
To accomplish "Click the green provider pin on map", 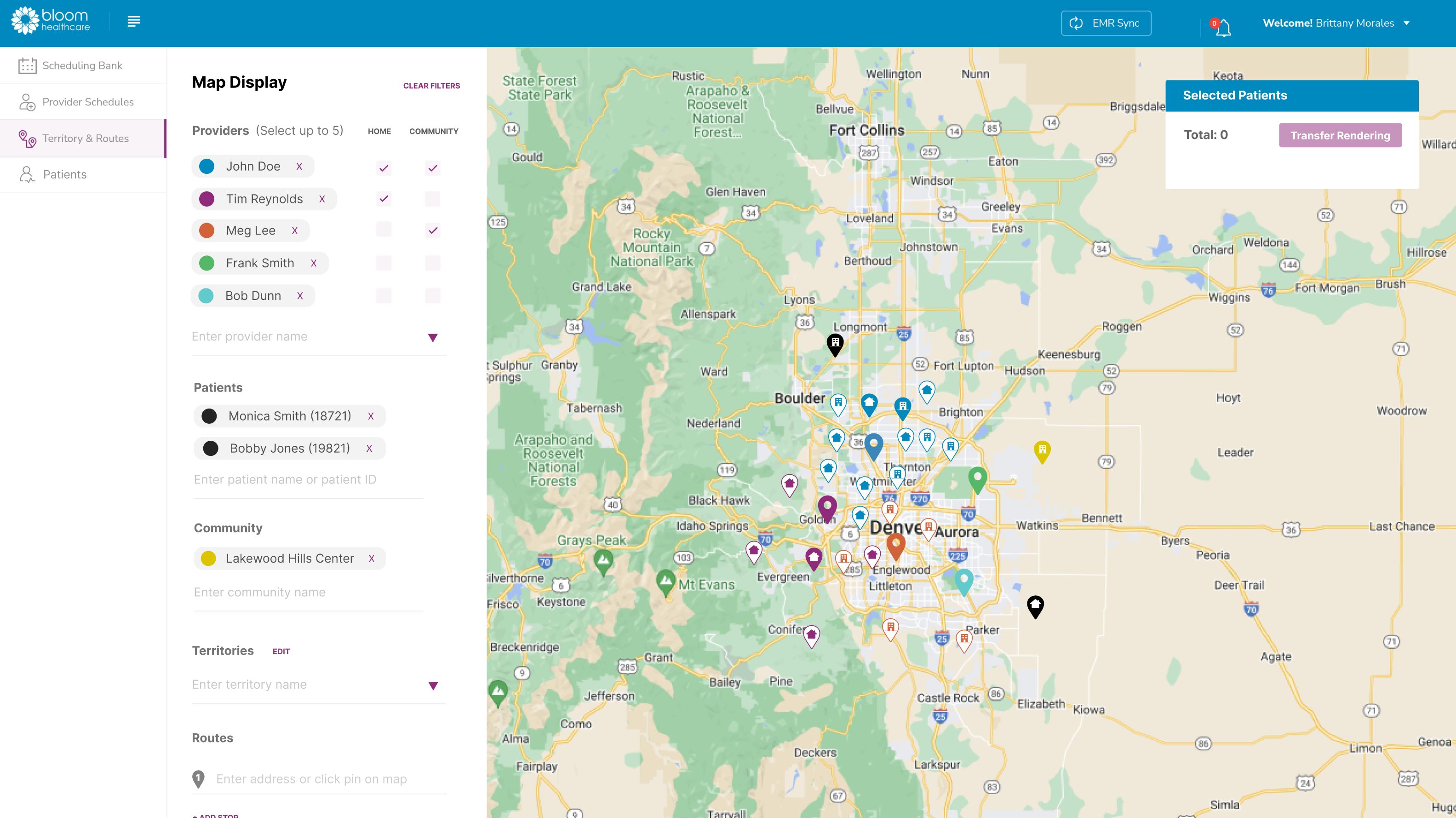I will (x=977, y=478).
